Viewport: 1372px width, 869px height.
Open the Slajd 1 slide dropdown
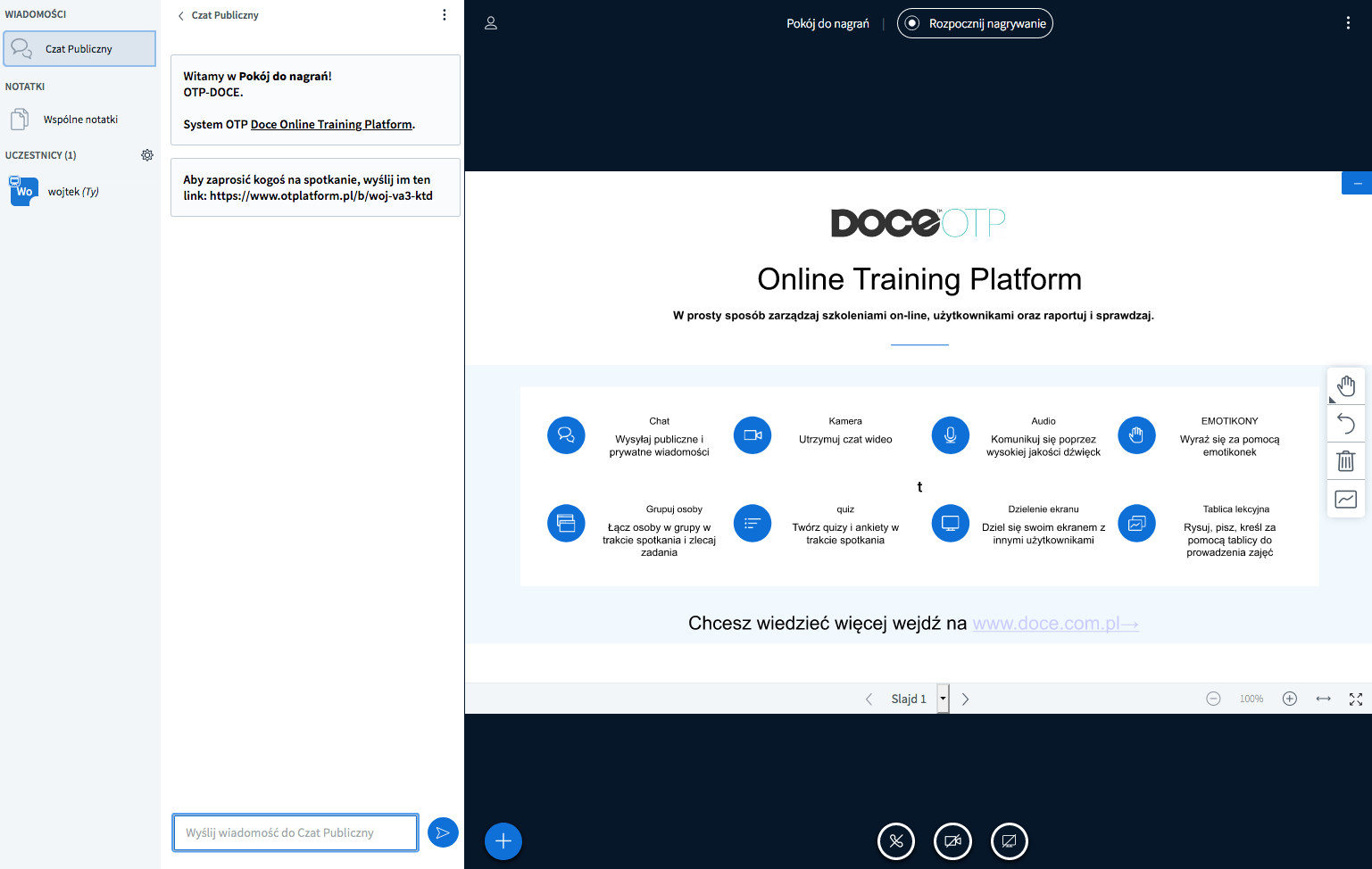[x=943, y=699]
